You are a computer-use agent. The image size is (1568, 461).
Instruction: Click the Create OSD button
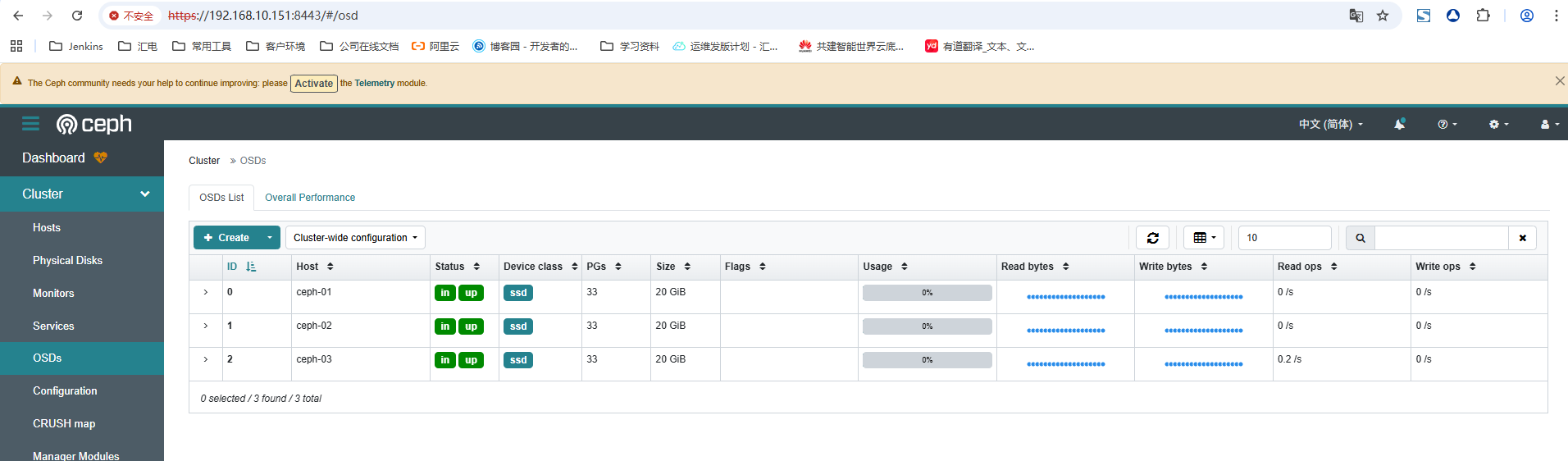click(x=226, y=238)
